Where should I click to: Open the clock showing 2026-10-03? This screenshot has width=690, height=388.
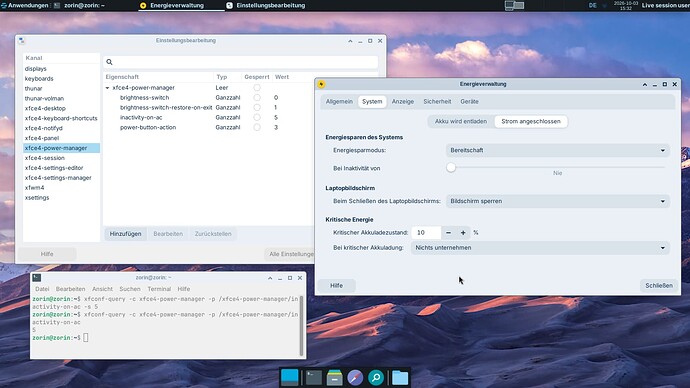point(626,5)
